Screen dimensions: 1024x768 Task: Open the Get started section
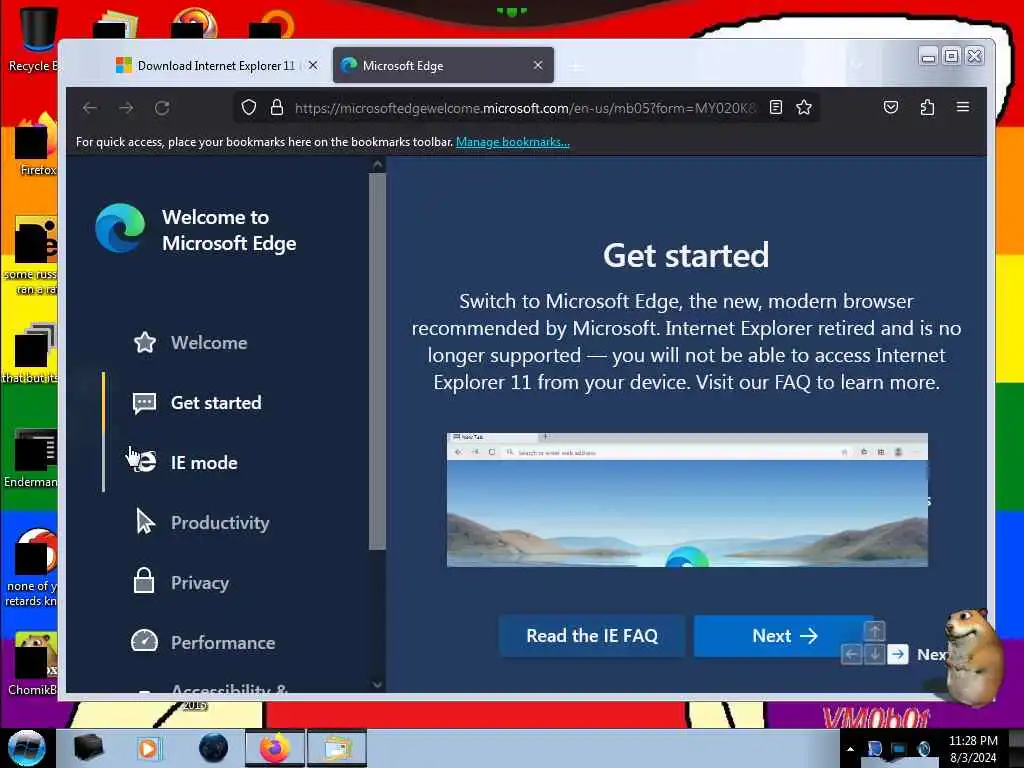(x=216, y=403)
